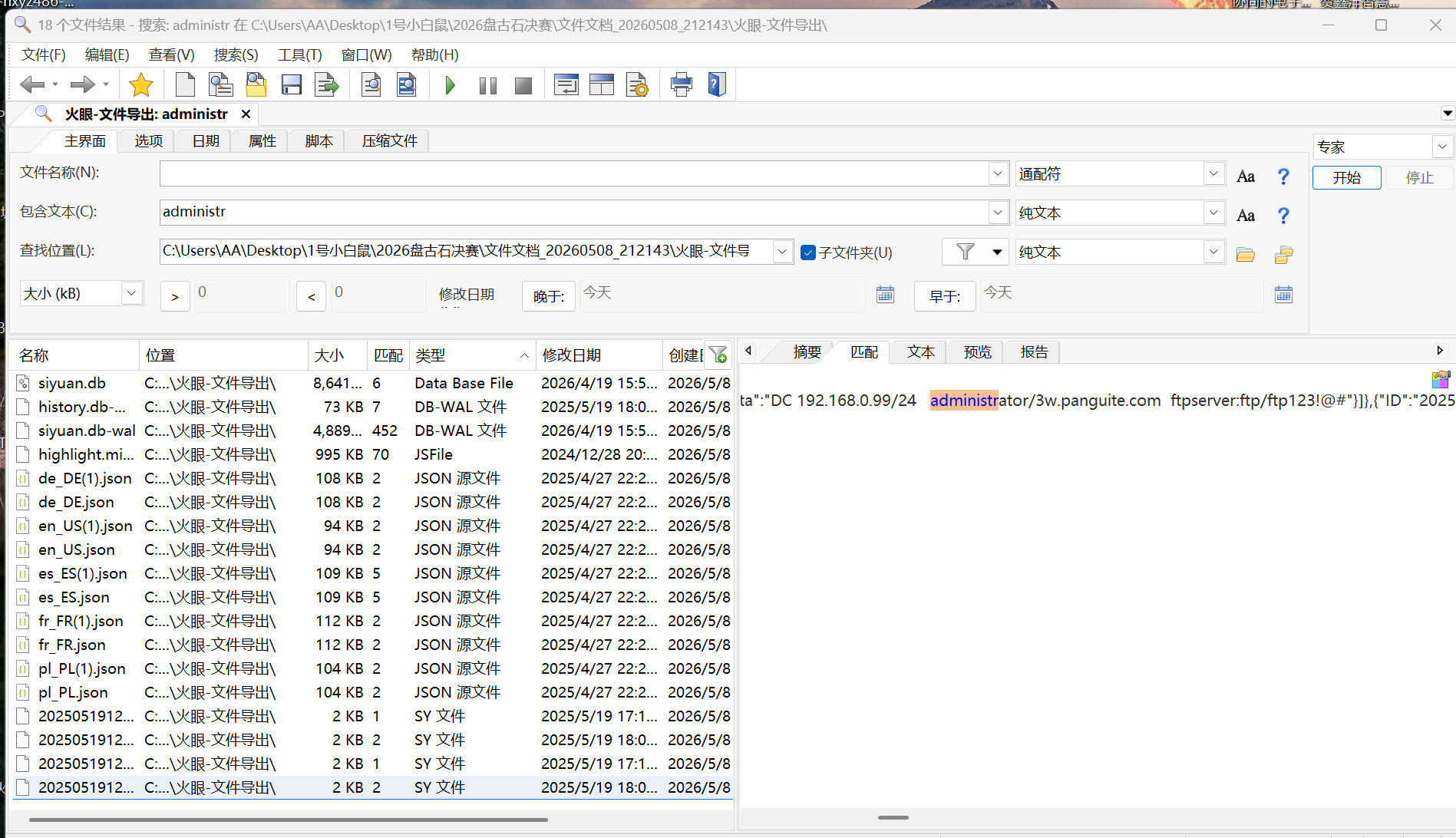Open the 纯文本 dropdown for containing text
The image size is (1456, 838).
coord(1213,213)
